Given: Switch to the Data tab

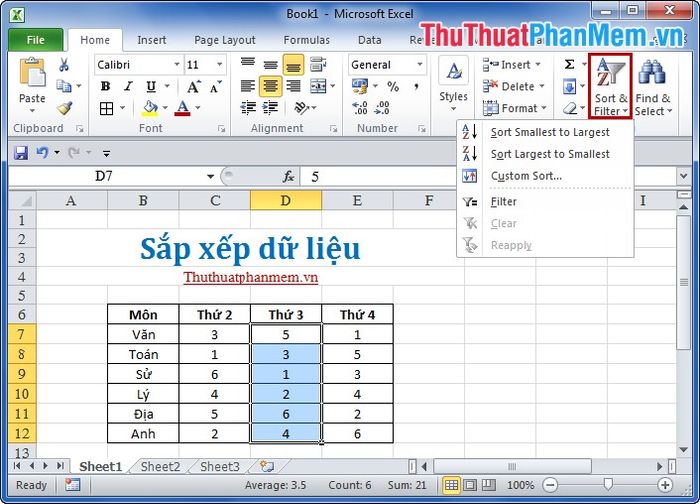Looking at the screenshot, I should pos(370,40).
